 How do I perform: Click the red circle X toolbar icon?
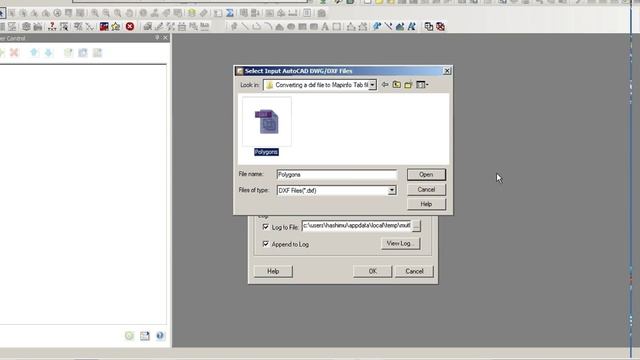pyautogui.click(x=130, y=27)
